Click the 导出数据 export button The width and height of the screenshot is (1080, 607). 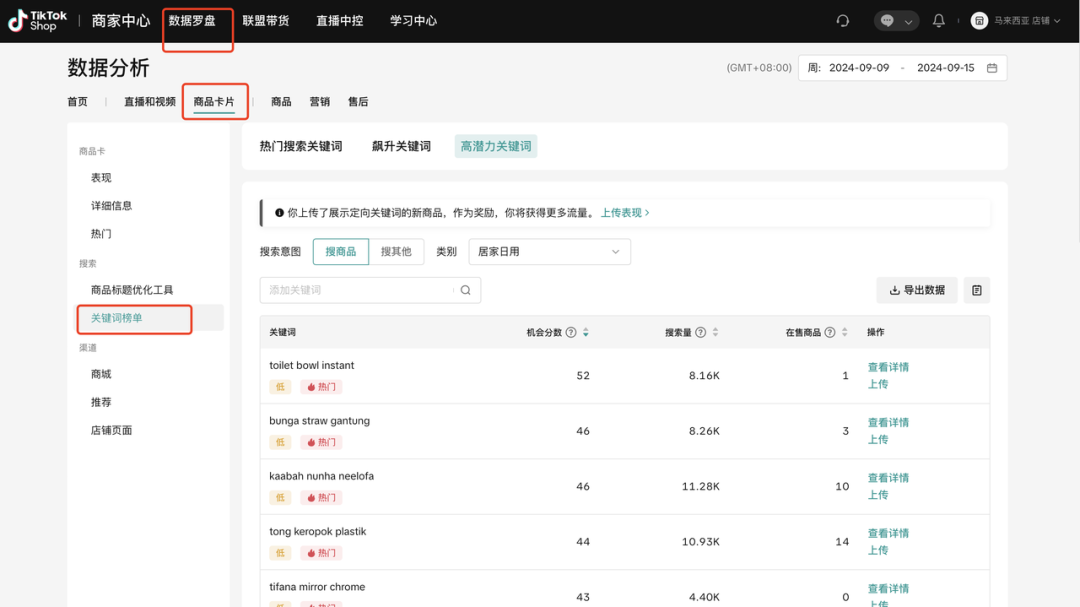coord(916,290)
